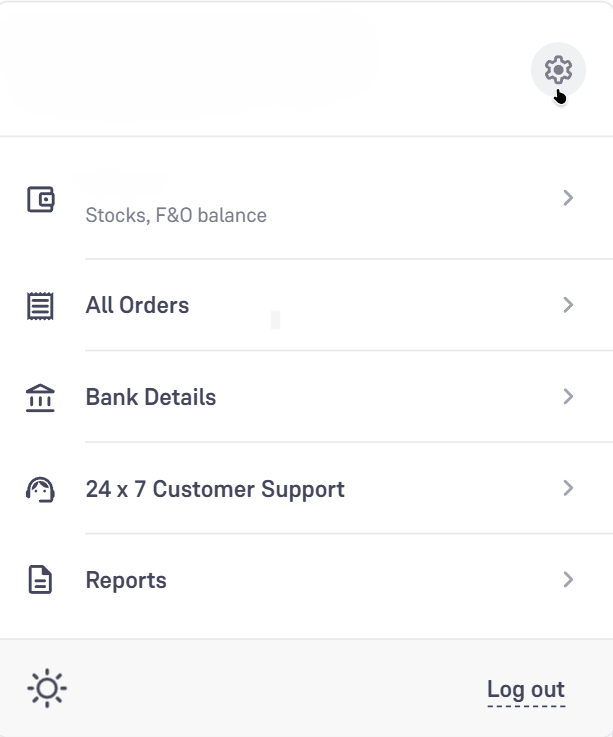Open 24 x 7 Customer Support

coord(215,489)
